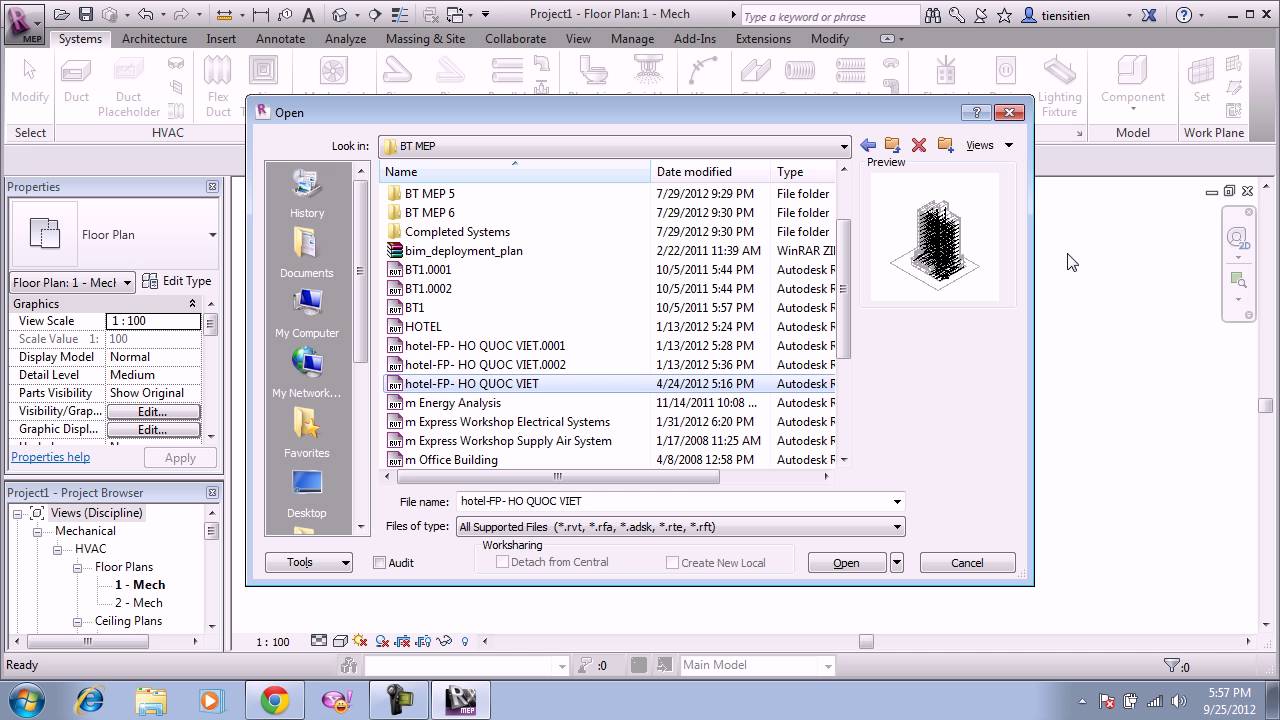
Task: Click Edit button for Visibility/Graphics overrides
Action: [x=152, y=412]
